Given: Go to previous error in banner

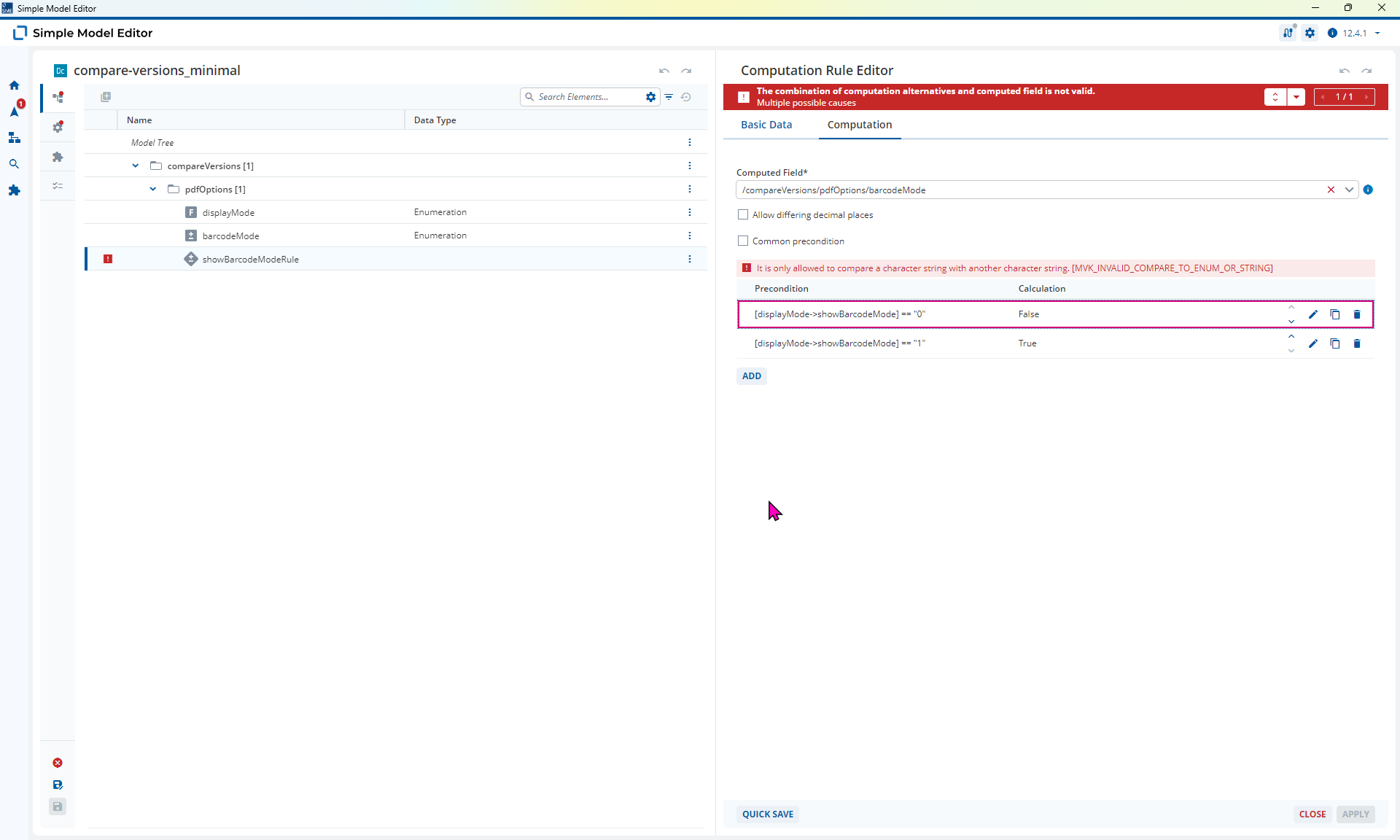Looking at the screenshot, I should [1323, 97].
